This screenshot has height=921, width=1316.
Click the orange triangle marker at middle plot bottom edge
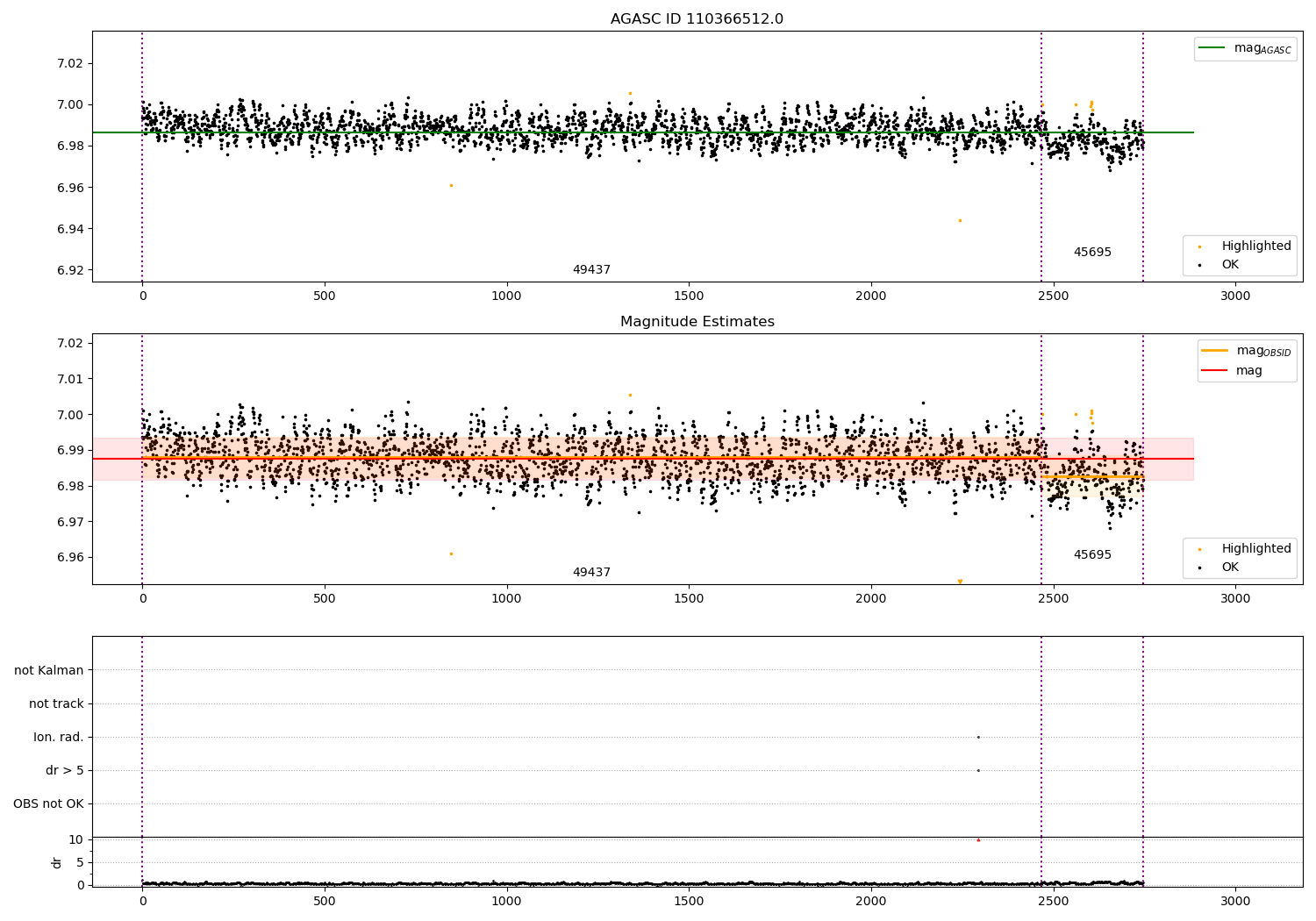point(960,582)
